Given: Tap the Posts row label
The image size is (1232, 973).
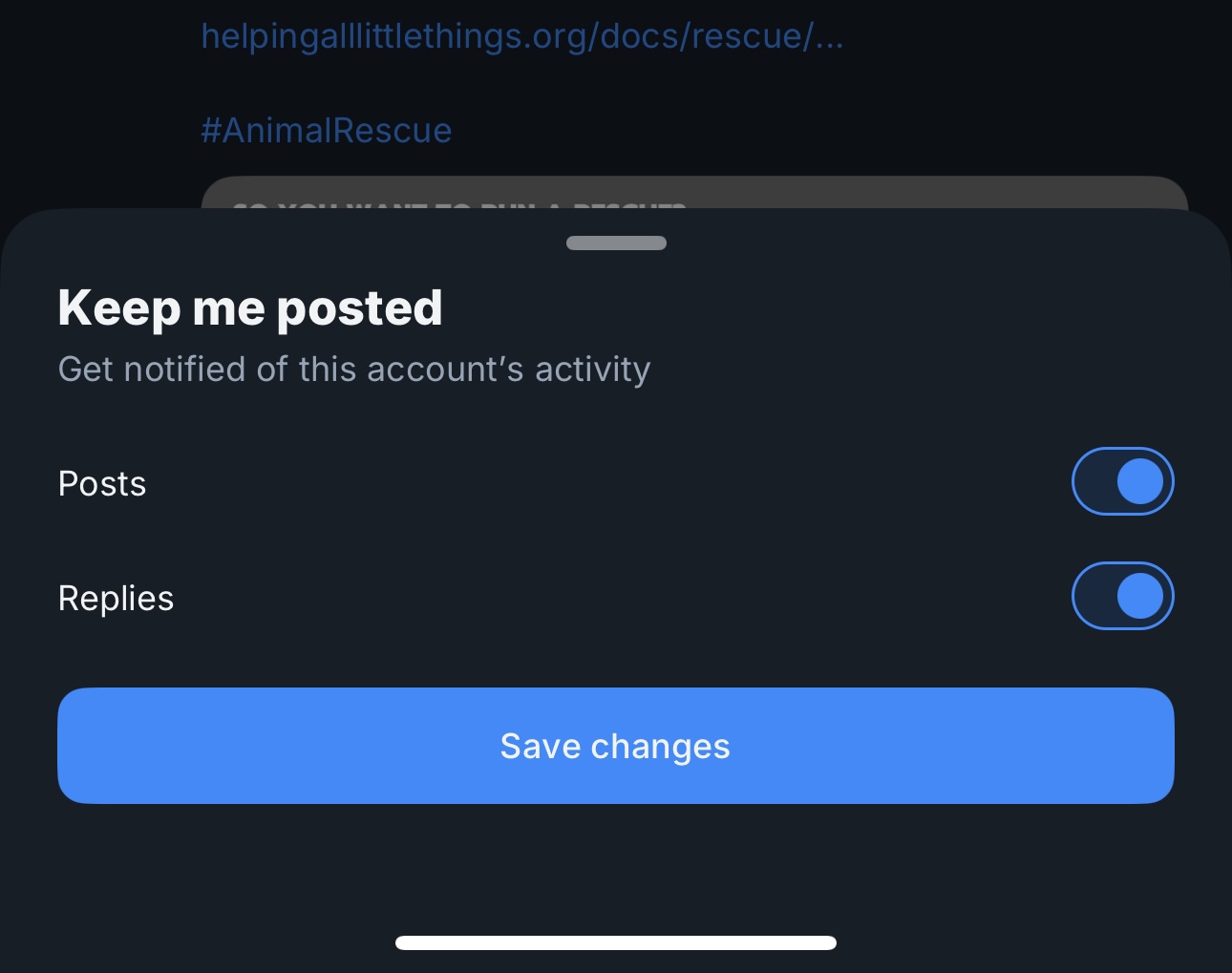Looking at the screenshot, I should pyautogui.click(x=102, y=483).
